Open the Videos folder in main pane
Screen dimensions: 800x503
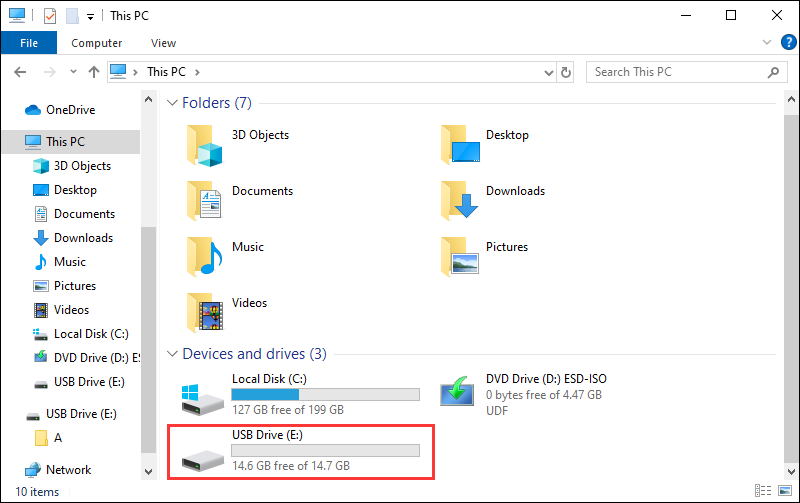click(x=204, y=311)
